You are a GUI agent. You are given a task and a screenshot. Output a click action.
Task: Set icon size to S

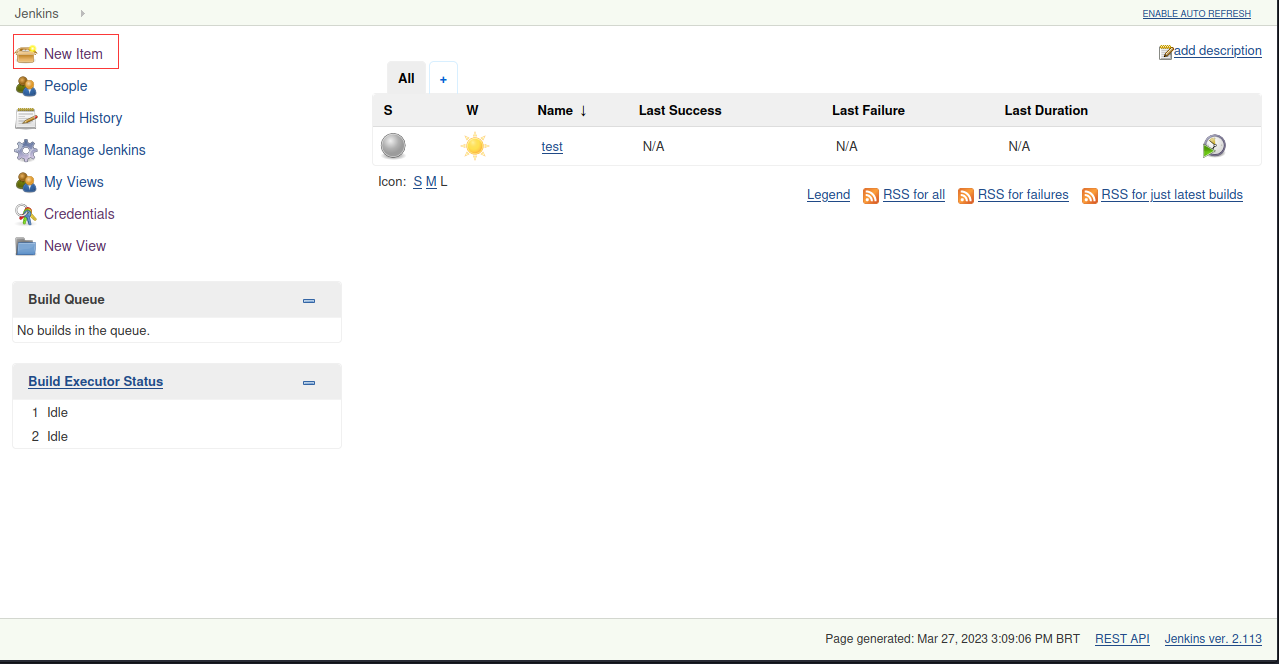click(x=418, y=181)
